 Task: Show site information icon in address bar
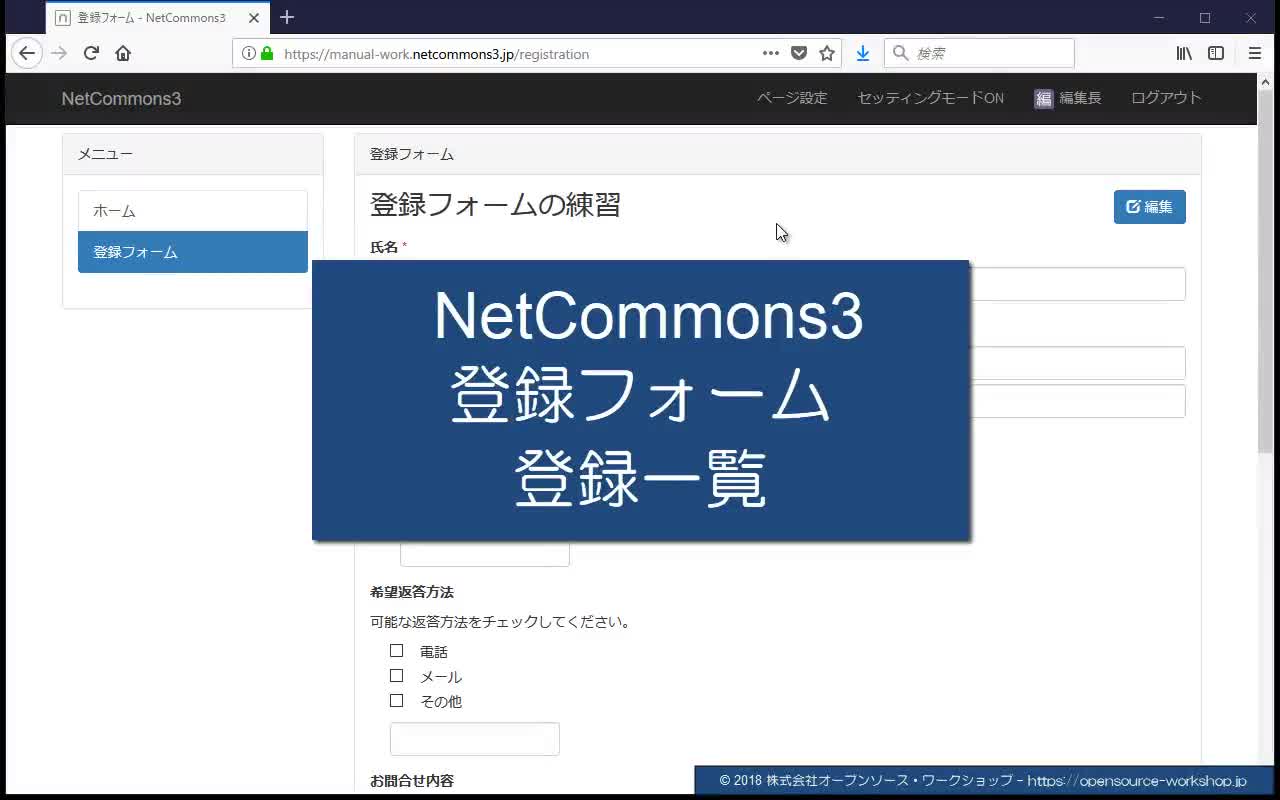coord(248,54)
